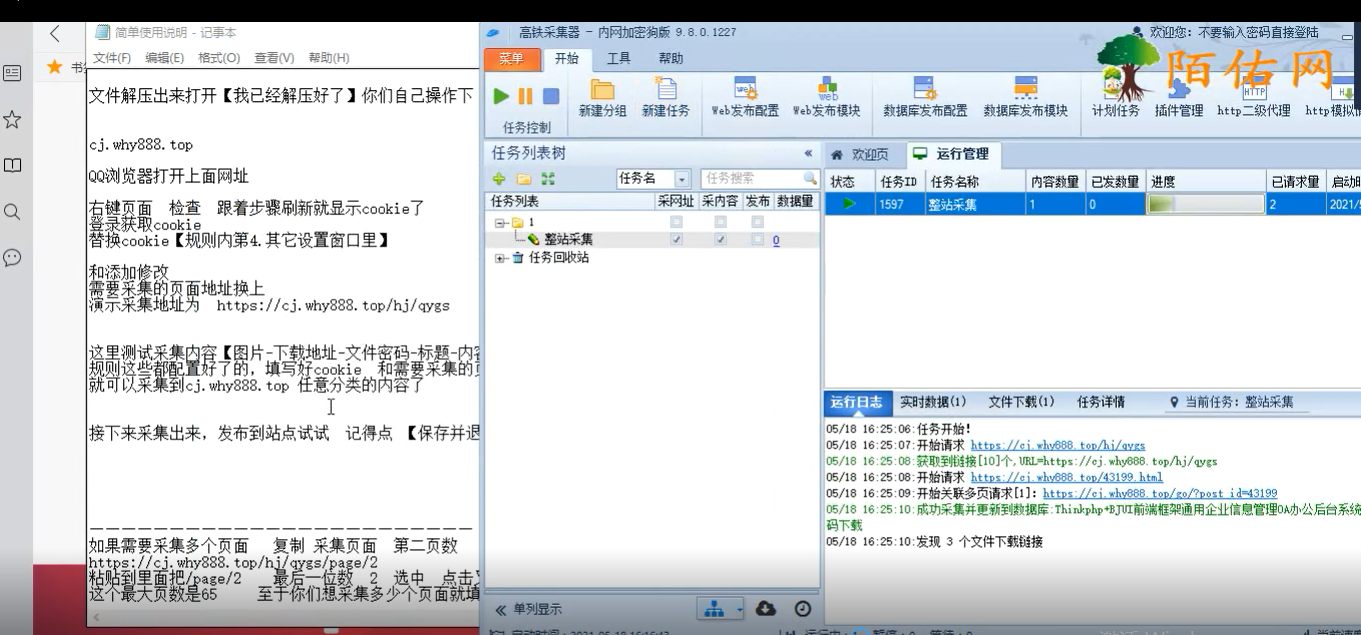The width and height of the screenshot is (1361, 635).
Task: Stop the running task
Action: [x=550, y=97]
